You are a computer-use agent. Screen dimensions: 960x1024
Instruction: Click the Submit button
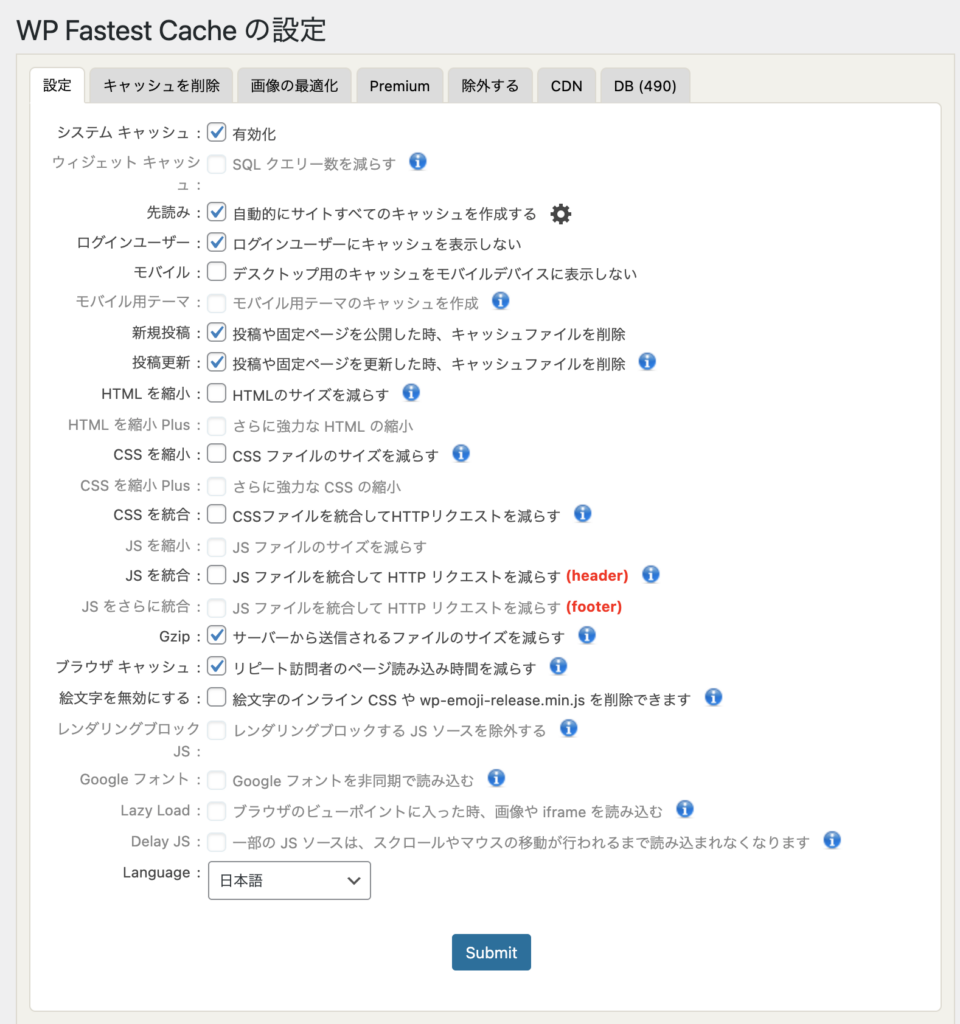tap(491, 952)
